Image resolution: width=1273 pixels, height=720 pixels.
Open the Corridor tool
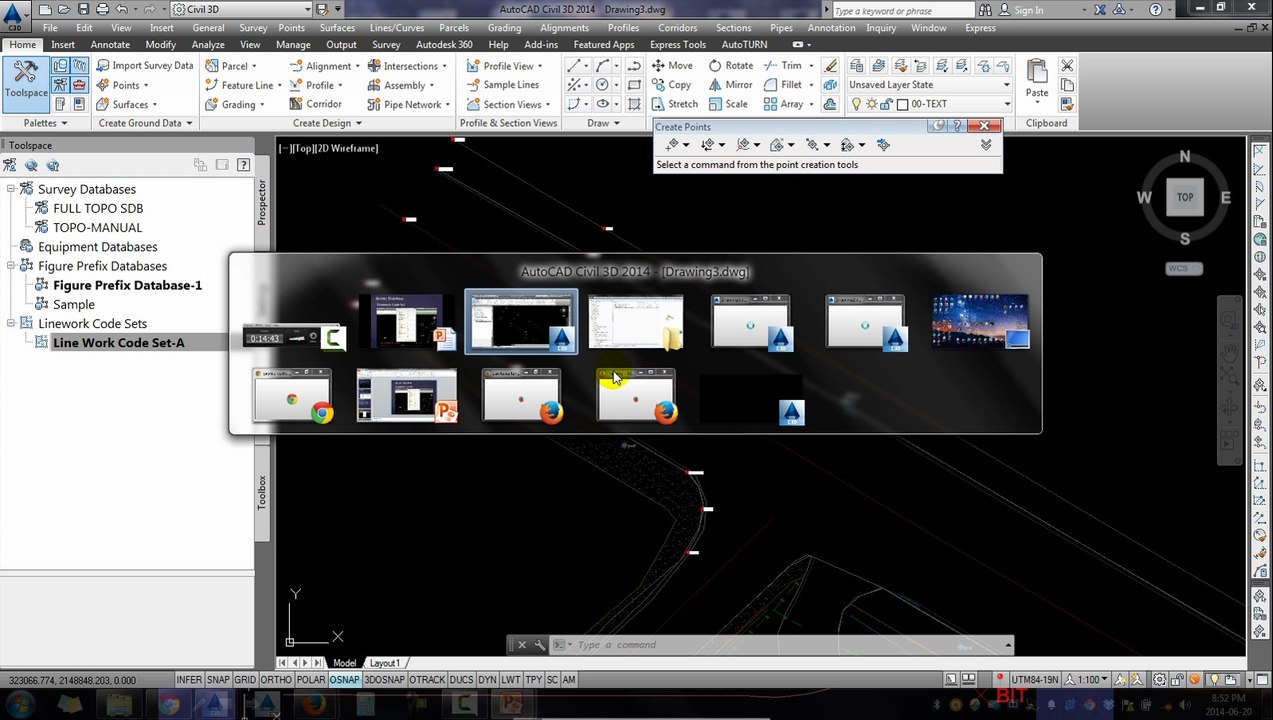click(x=315, y=104)
